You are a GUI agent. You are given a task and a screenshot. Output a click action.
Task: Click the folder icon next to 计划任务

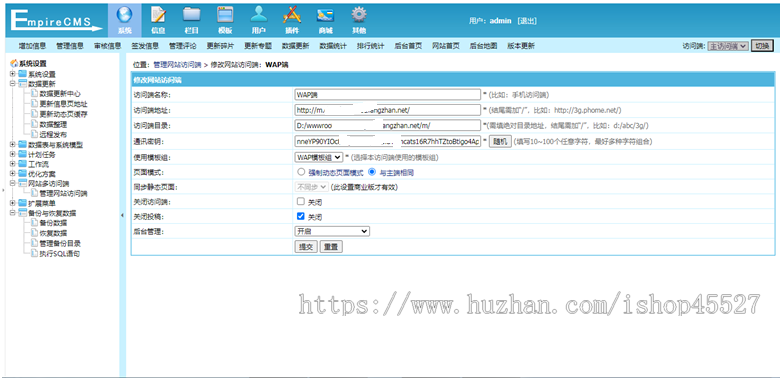click(x=22, y=155)
